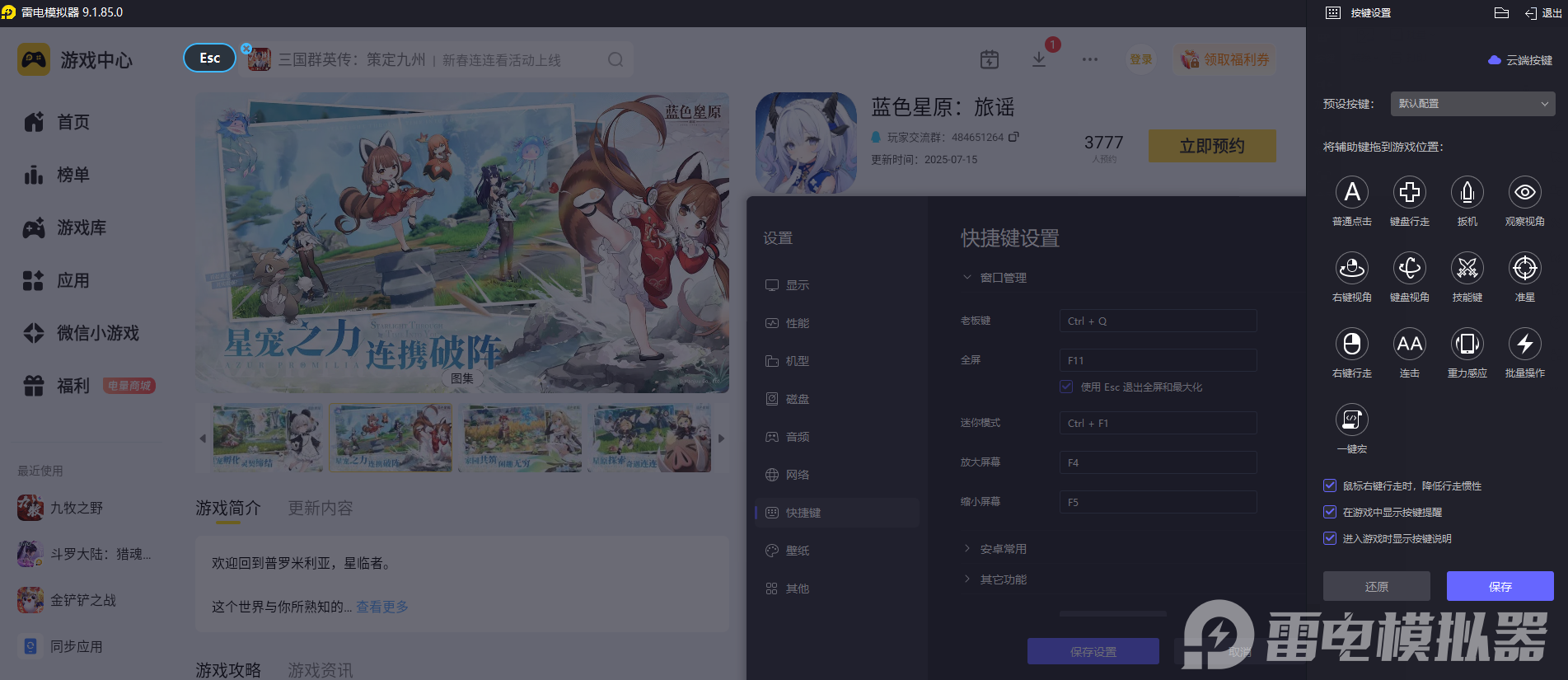
Task: Remove the Esc key mapping with its X
Action: 246,49
